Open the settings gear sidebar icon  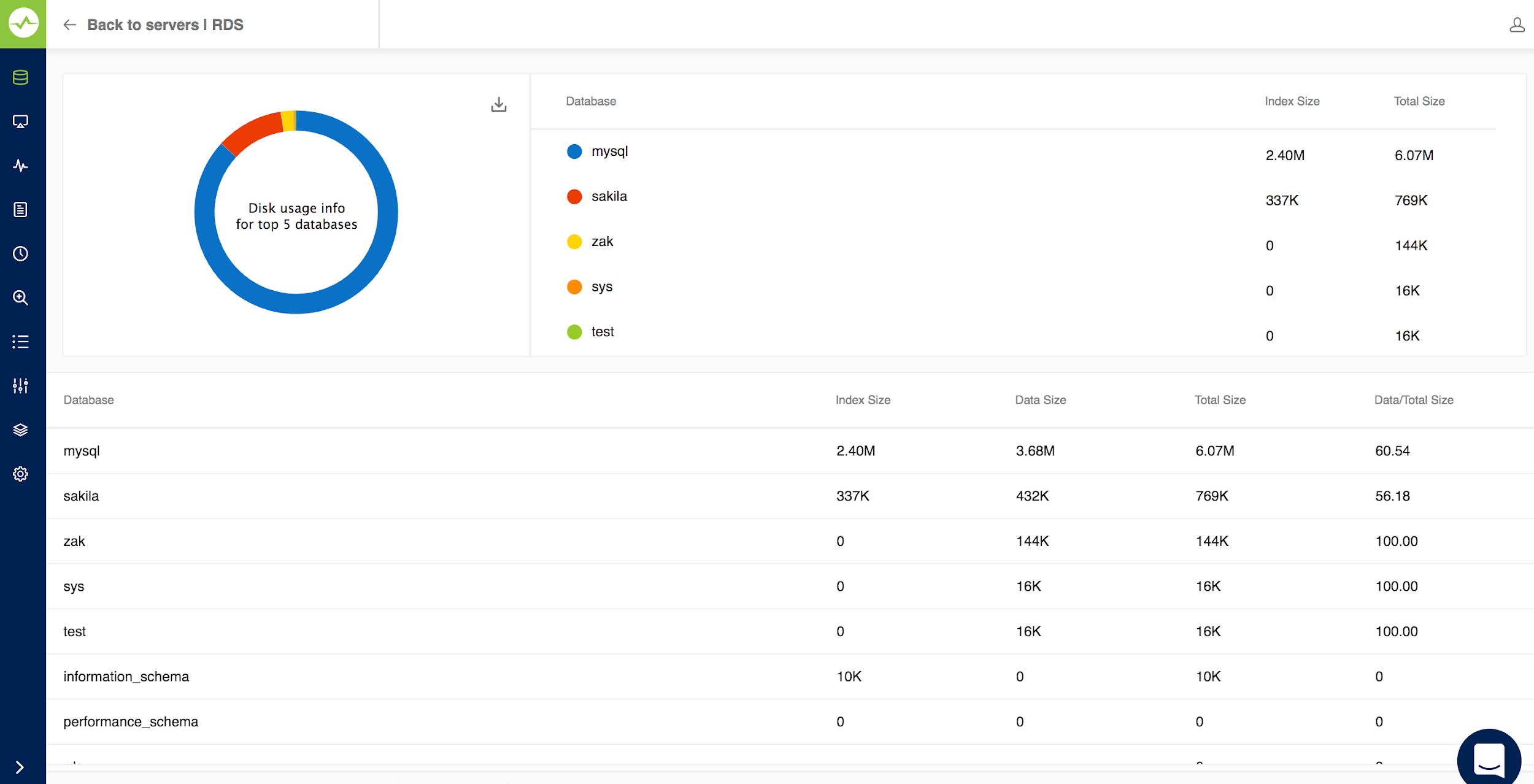click(20, 474)
